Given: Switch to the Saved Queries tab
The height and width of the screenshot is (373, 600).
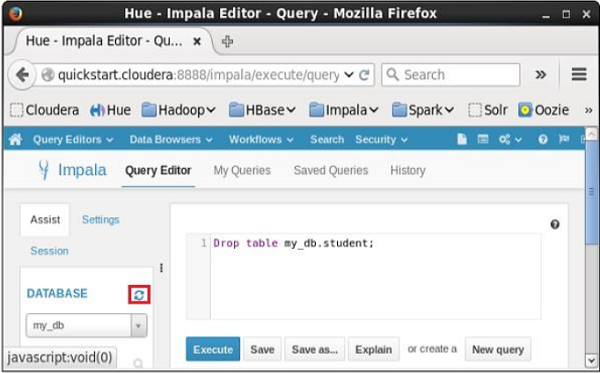Looking at the screenshot, I should tap(331, 170).
